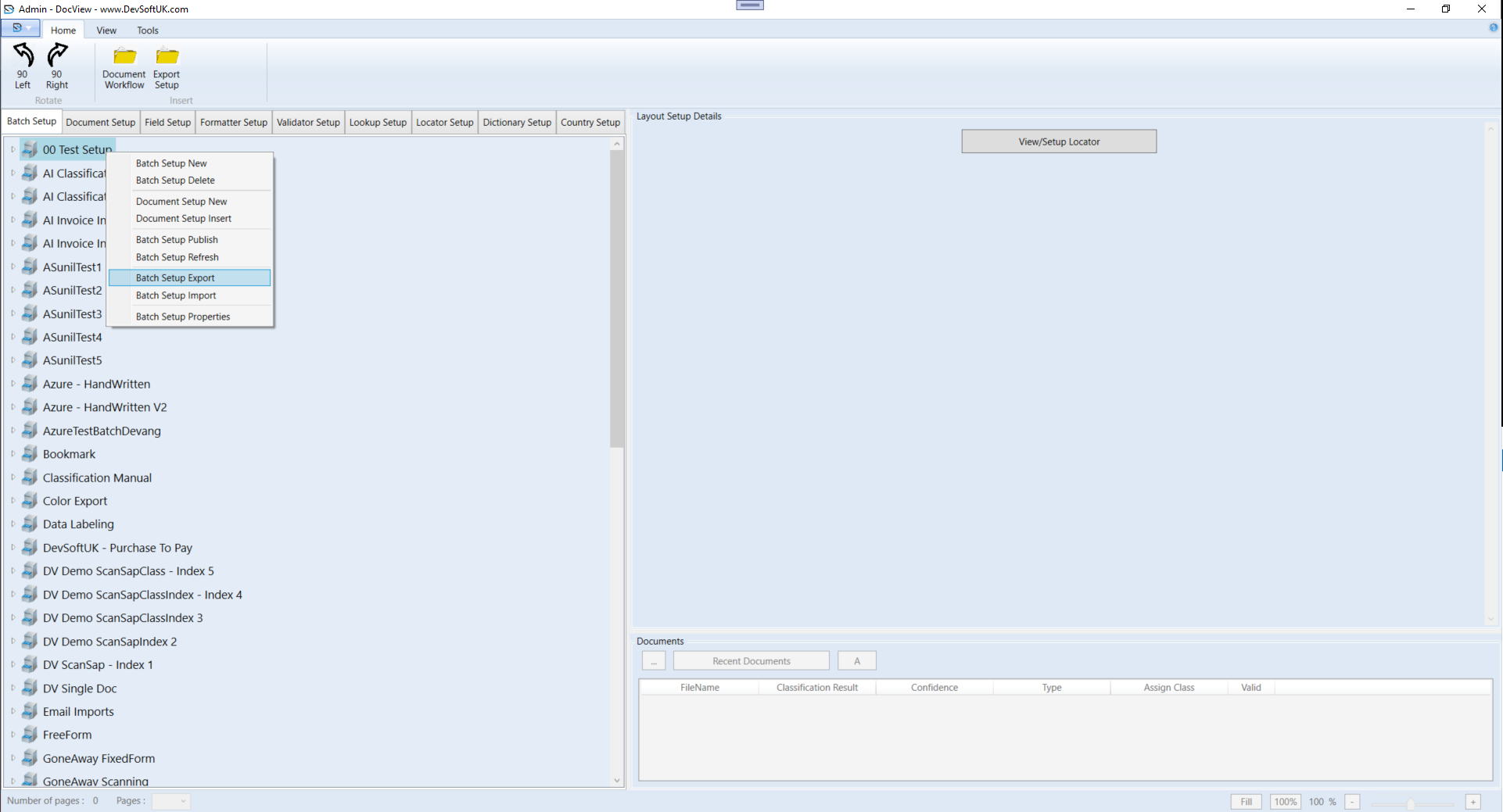Select Batch Setup Publish menu entry
Viewport: 1503px width, 812px height.
click(x=190, y=240)
